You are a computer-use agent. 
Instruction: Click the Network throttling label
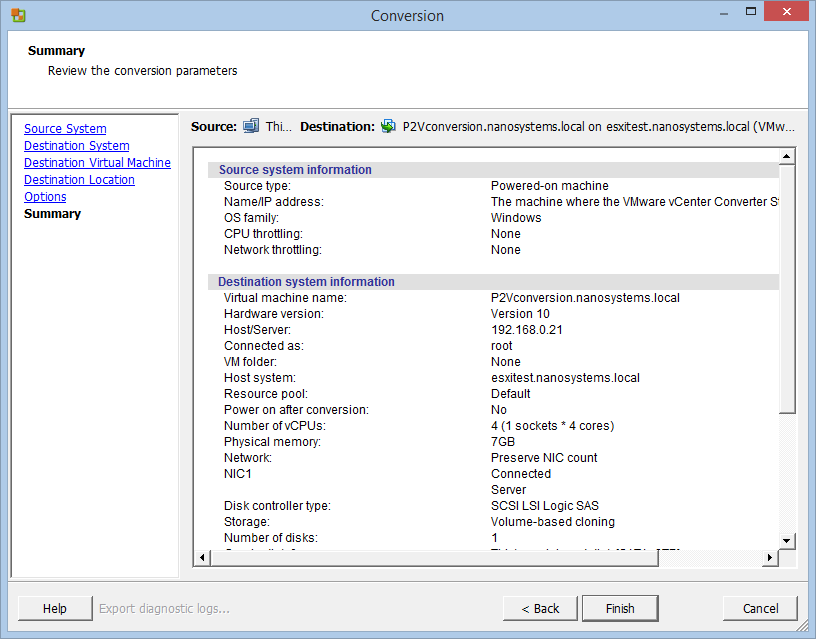click(273, 250)
